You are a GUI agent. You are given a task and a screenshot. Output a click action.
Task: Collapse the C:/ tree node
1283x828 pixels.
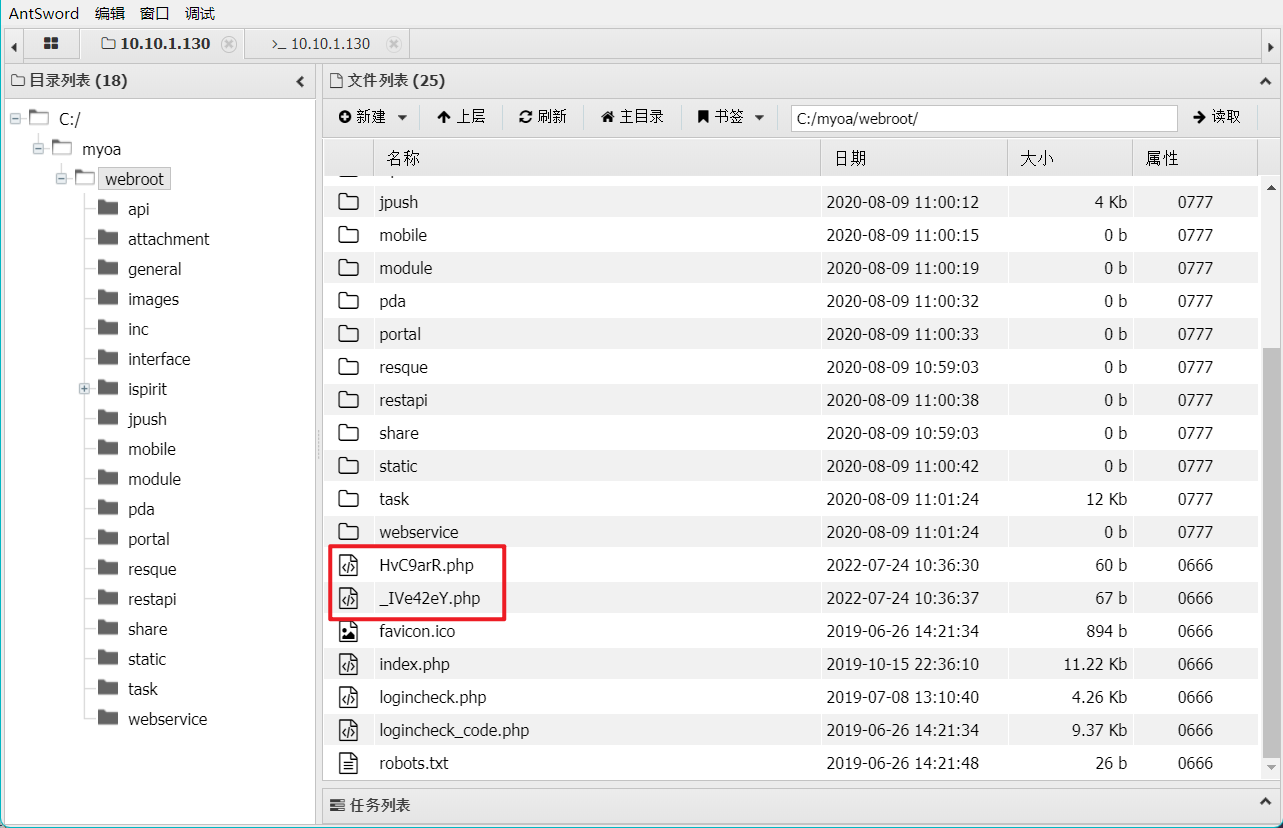[15, 119]
